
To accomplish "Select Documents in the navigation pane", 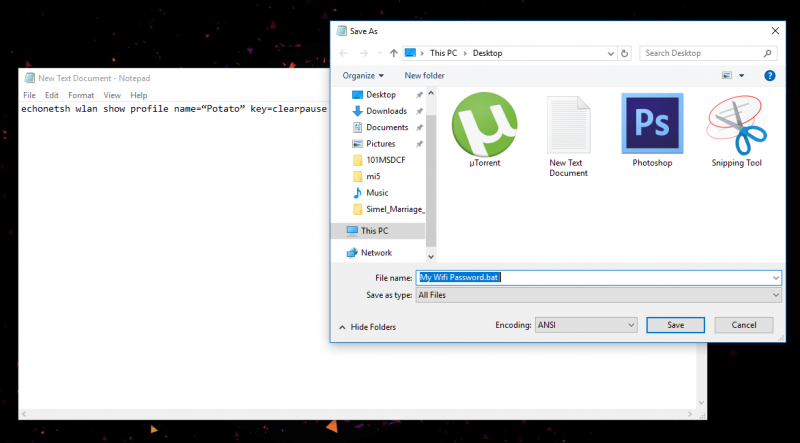I will (387, 128).
